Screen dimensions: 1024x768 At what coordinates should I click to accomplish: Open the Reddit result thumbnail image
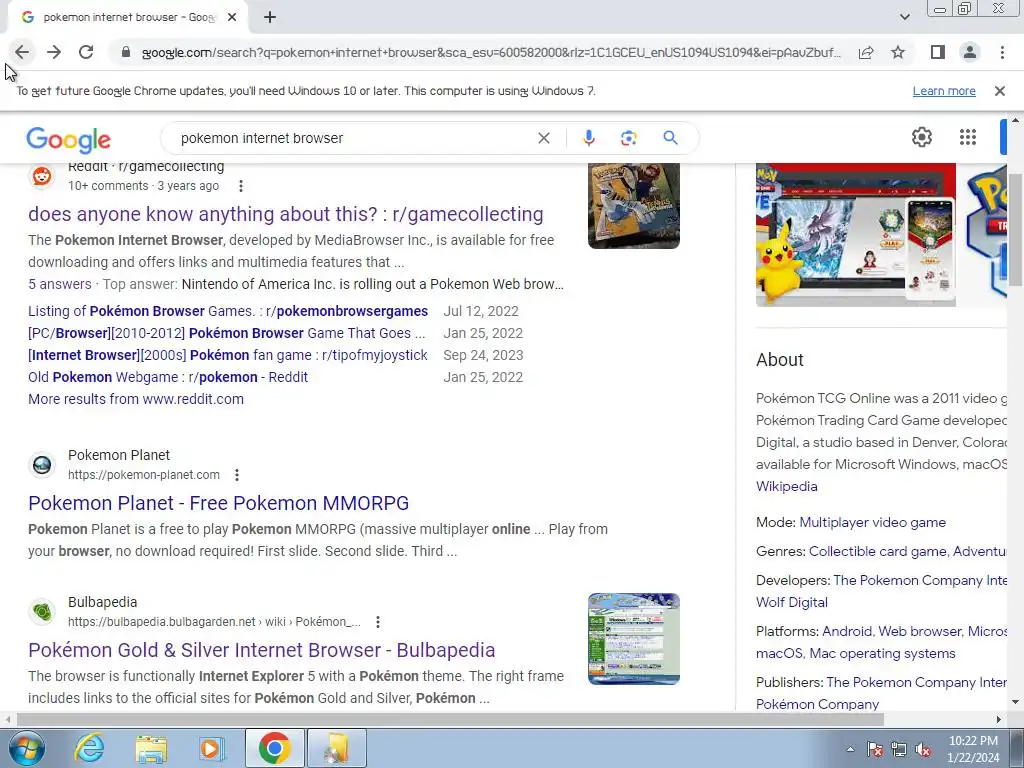tap(633, 206)
